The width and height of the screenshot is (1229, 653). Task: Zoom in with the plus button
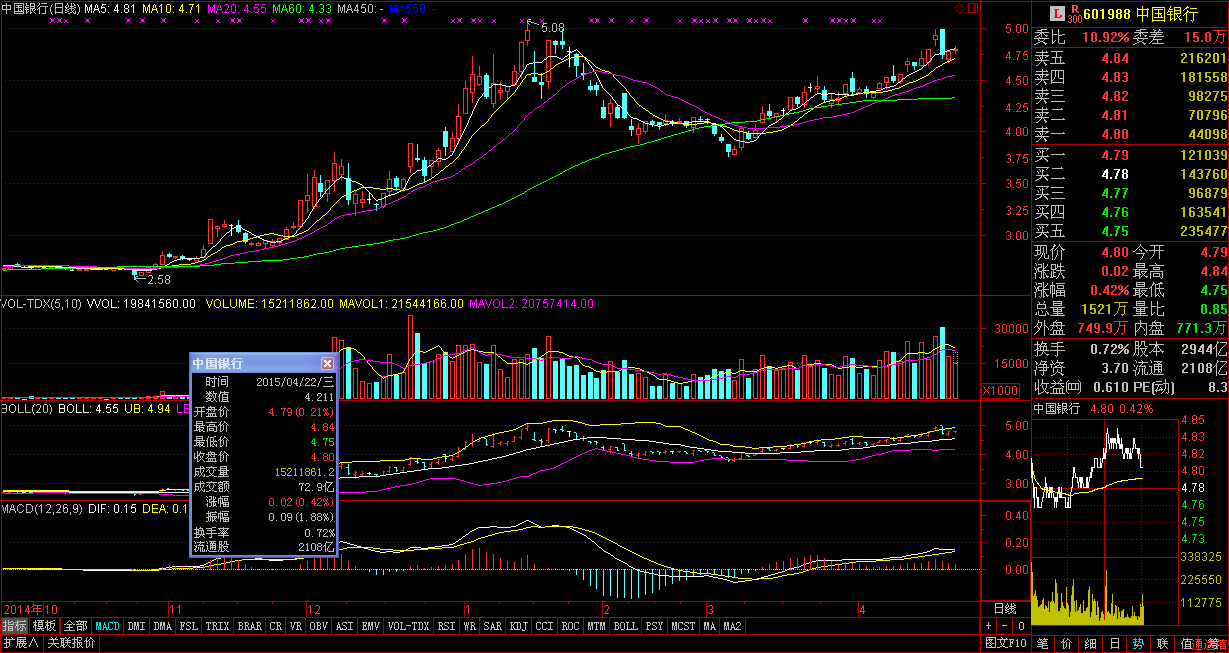[990, 626]
